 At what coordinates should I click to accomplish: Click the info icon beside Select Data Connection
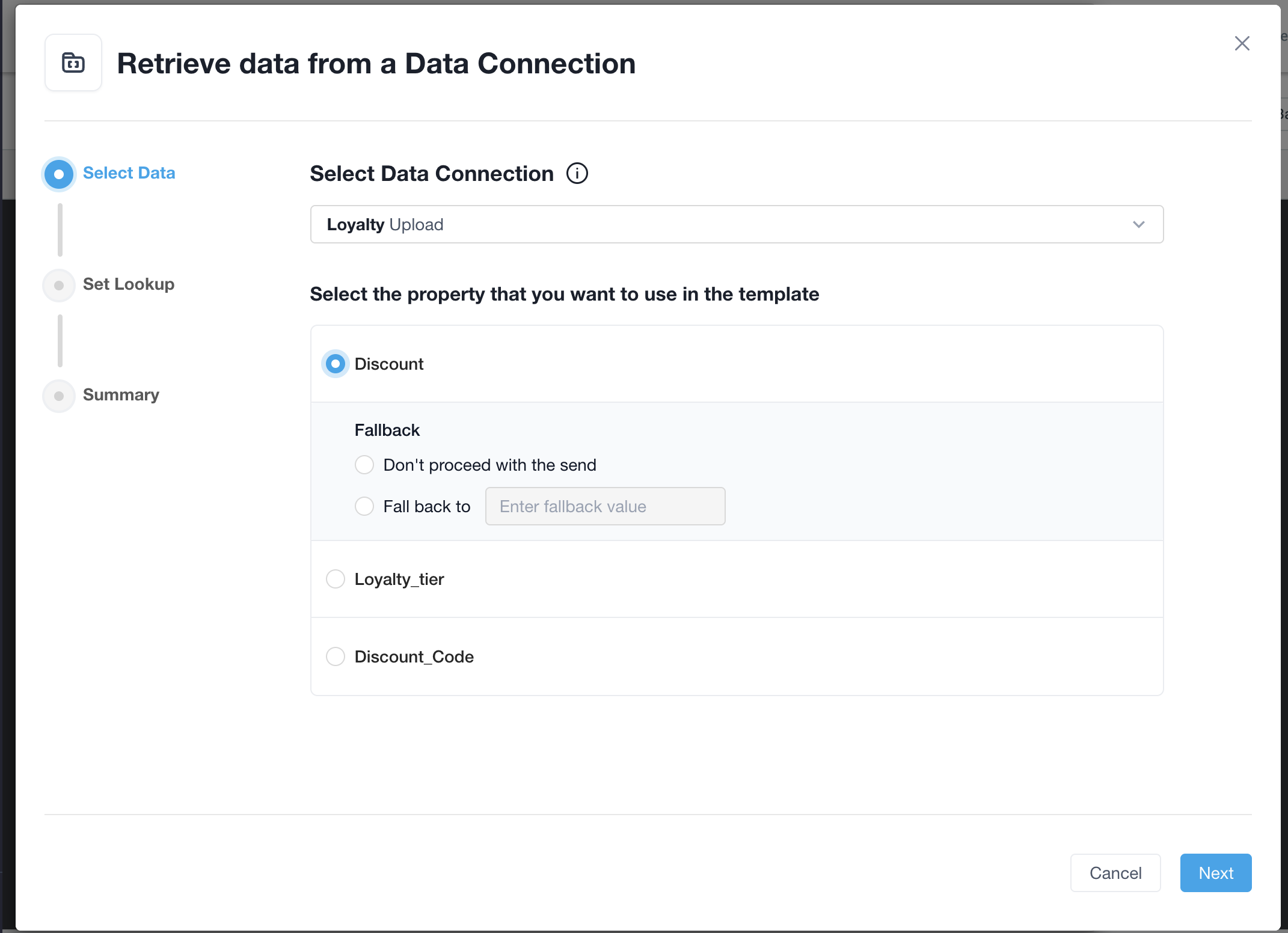pyautogui.click(x=577, y=174)
